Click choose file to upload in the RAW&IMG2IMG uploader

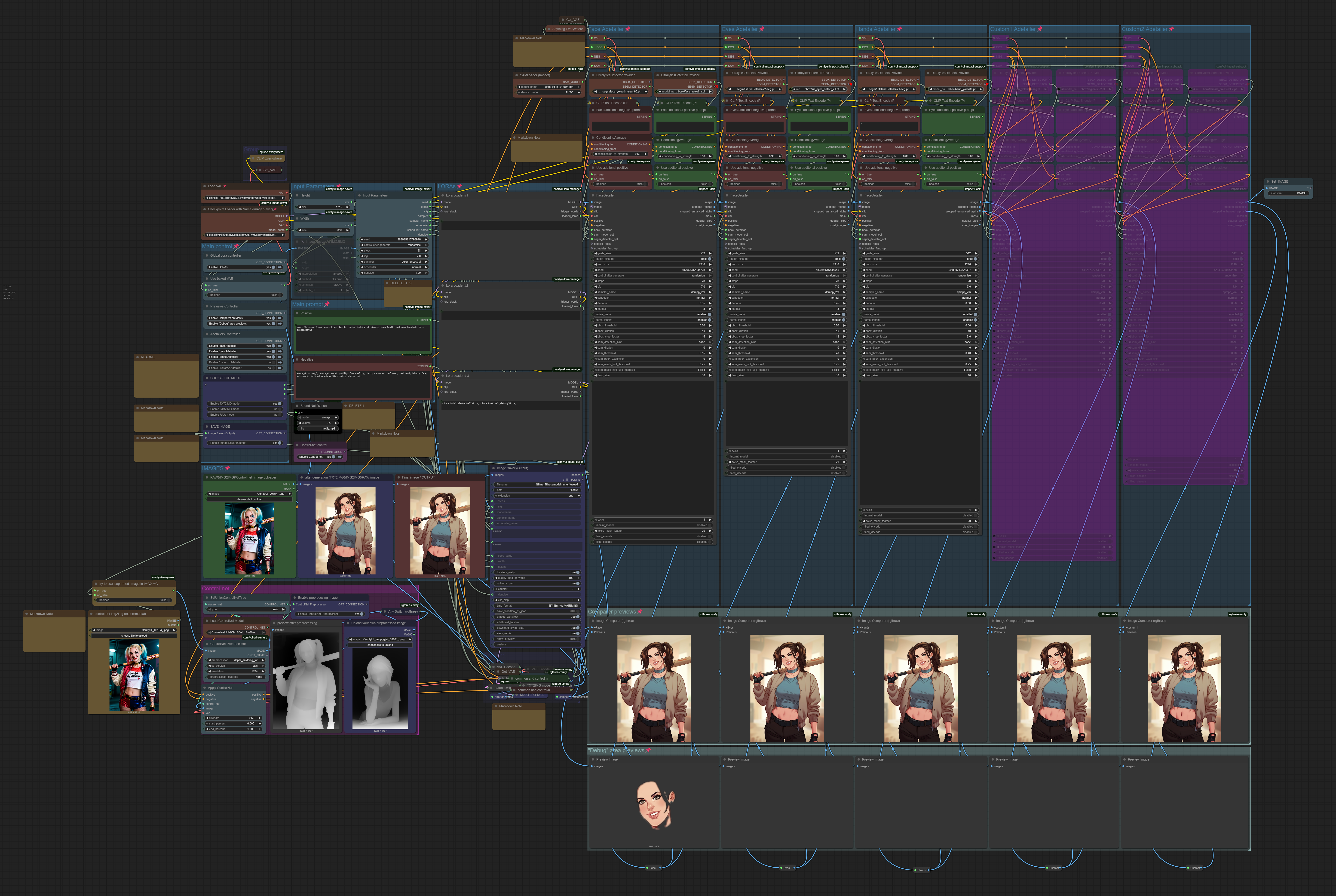click(250, 499)
